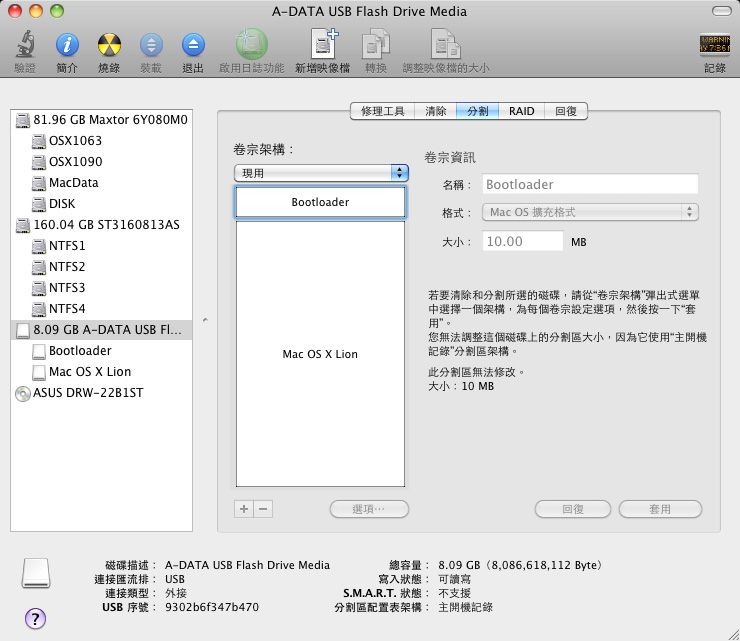740x641 pixels.
Task: Click the add partition plus button
Action: point(244,509)
